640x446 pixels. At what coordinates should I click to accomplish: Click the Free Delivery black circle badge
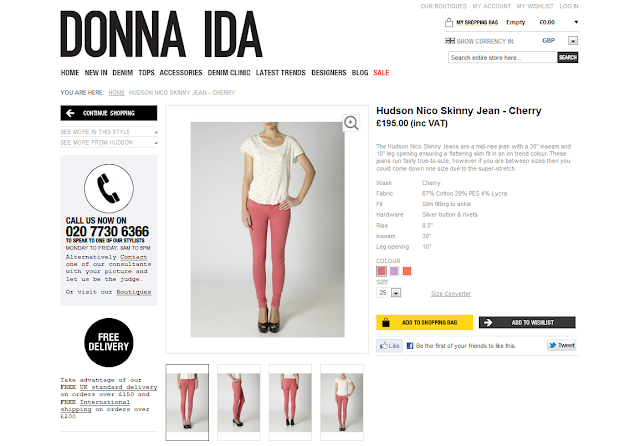[x=109, y=342]
